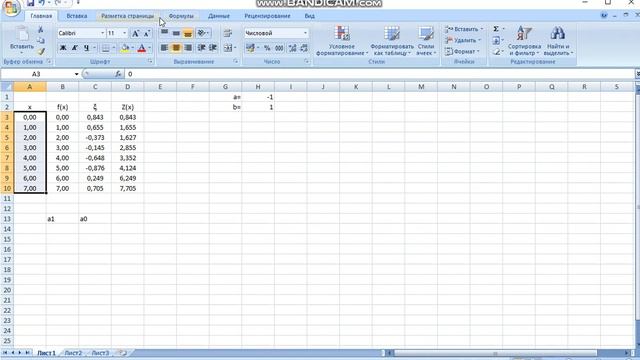Click the AutoSum sigma icon
Viewport: 640px width, 360px height.
pyautogui.click(x=496, y=29)
